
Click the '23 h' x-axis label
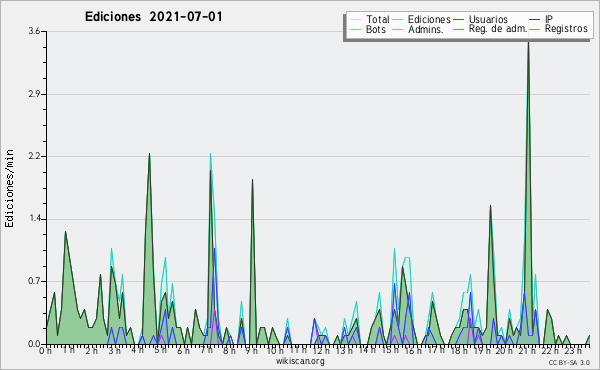point(573,350)
